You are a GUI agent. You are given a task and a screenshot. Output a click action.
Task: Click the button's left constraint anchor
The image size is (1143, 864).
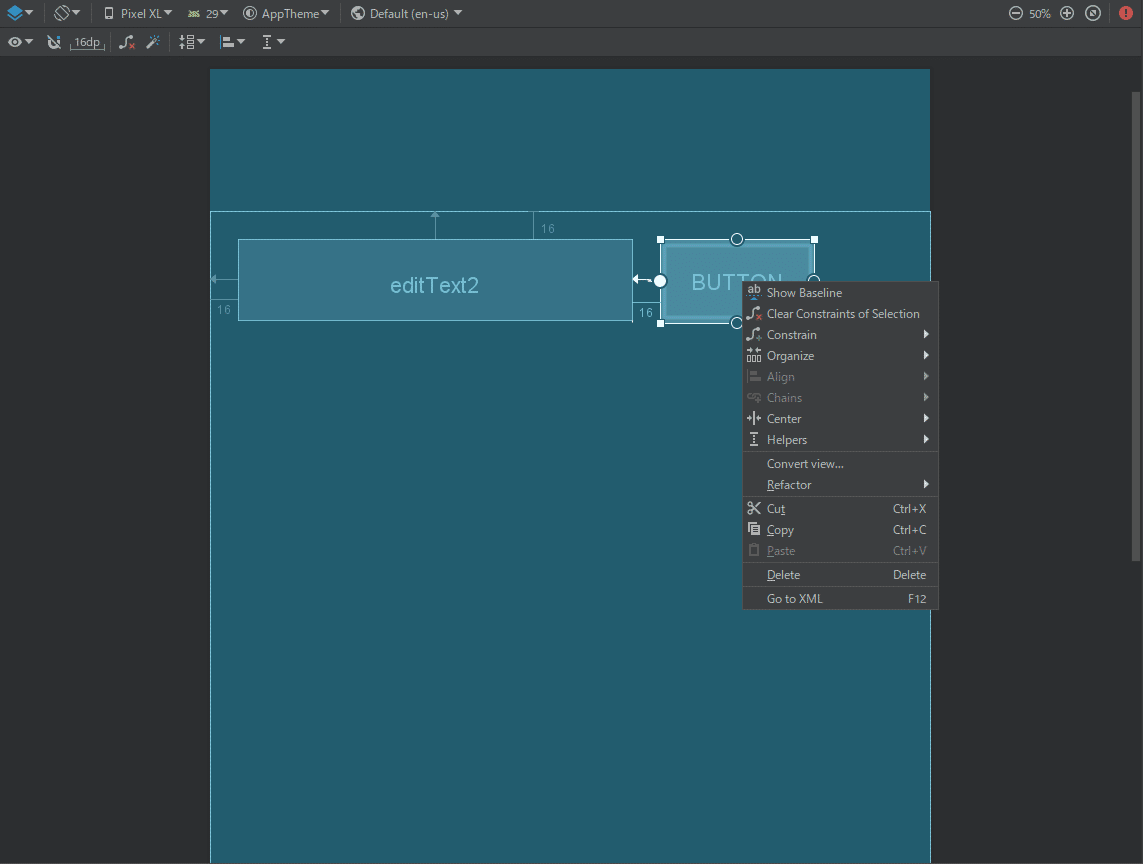(660, 281)
